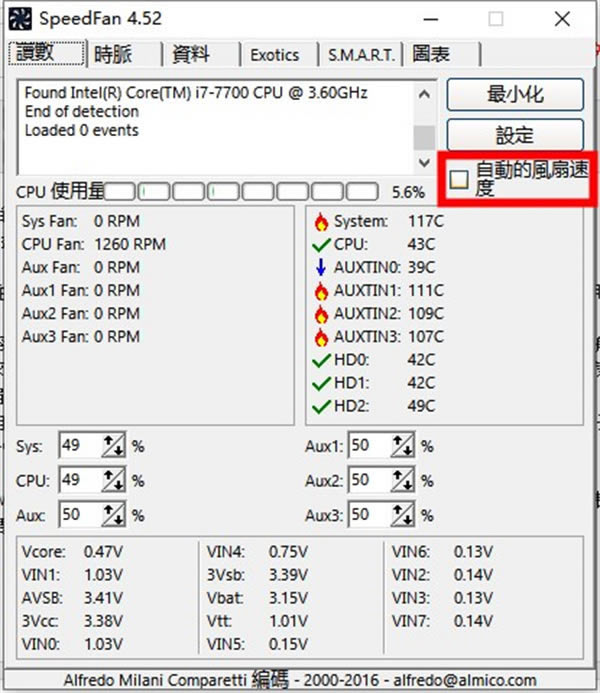The image size is (600, 693).
Task: Switch to the Exotics tab
Action: (x=279, y=55)
